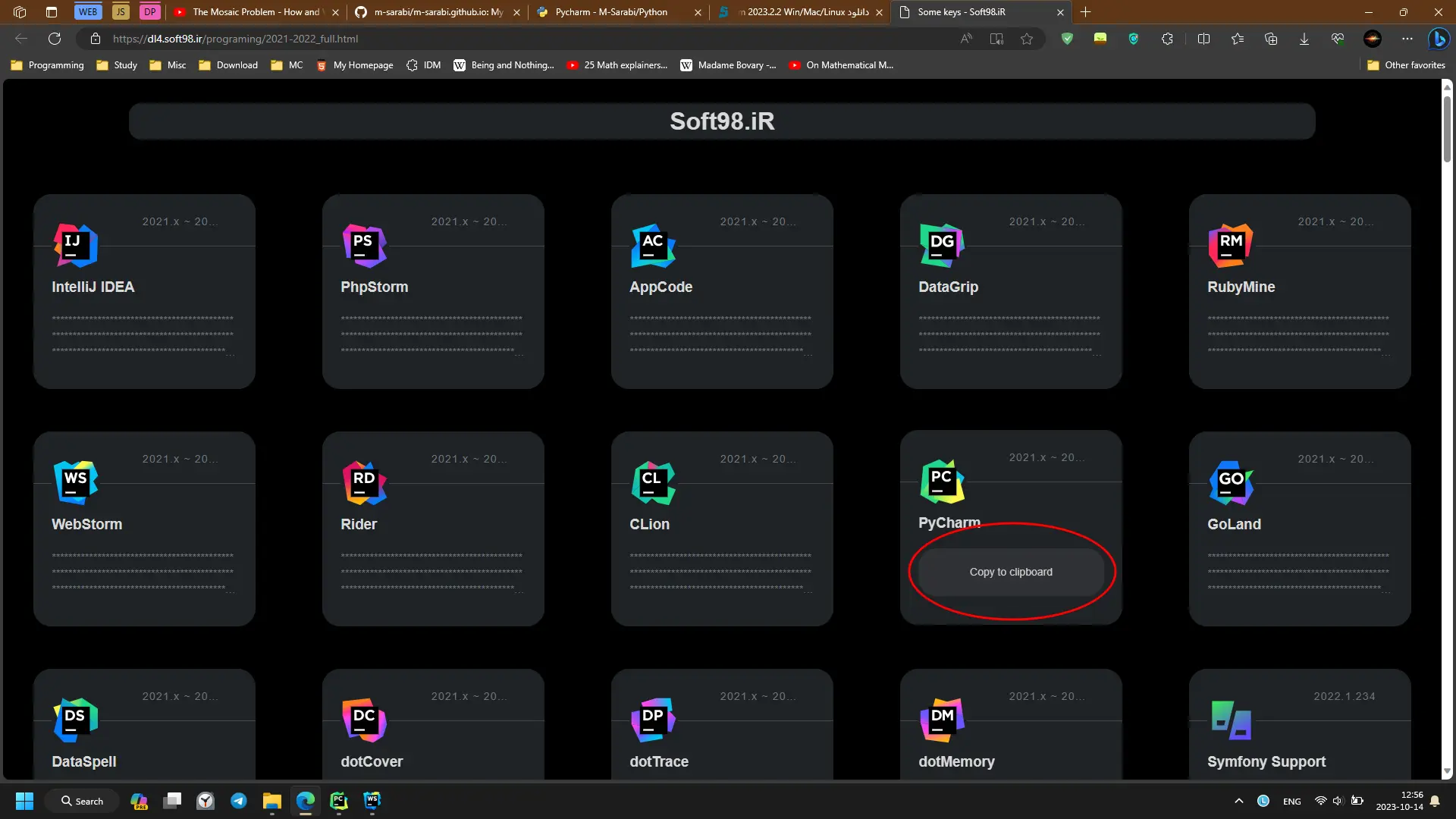This screenshot has width=1456, height=819.
Task: Click the WebStorm WS card icon
Action: (x=76, y=482)
